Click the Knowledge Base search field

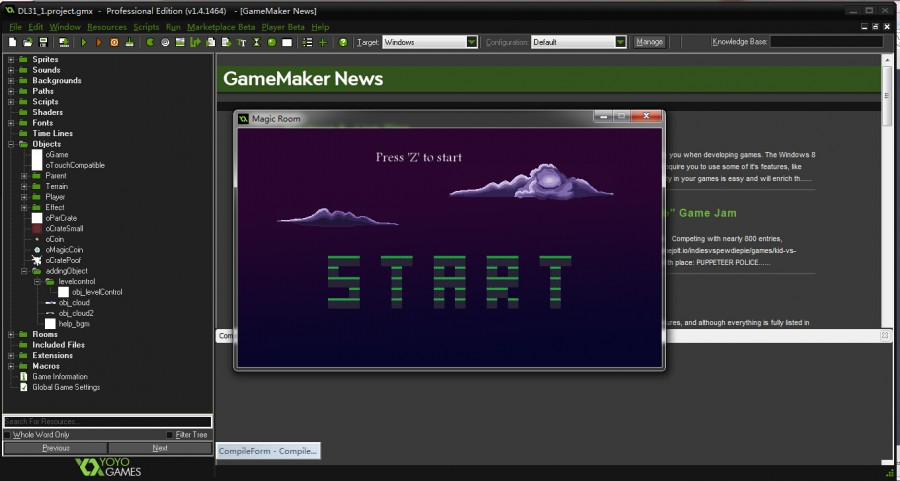point(827,42)
